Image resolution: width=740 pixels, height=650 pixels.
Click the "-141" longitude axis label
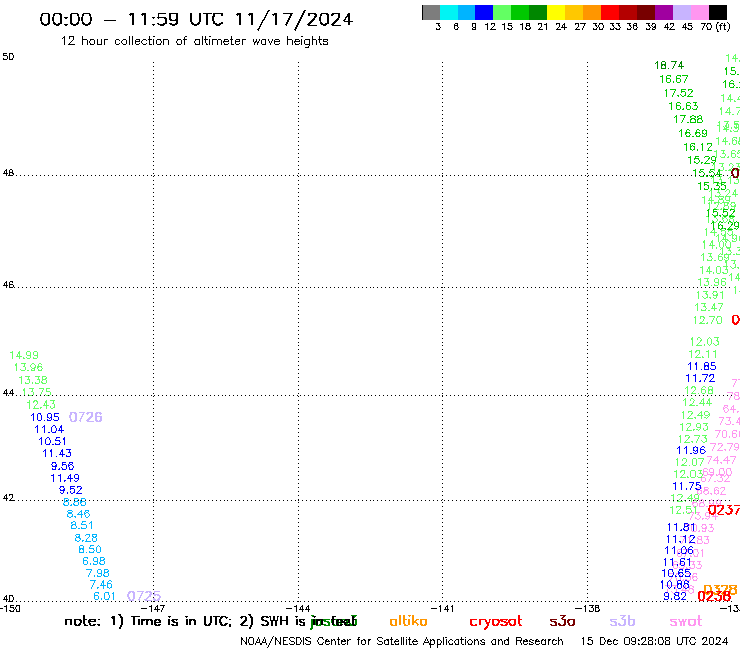click(x=443, y=609)
